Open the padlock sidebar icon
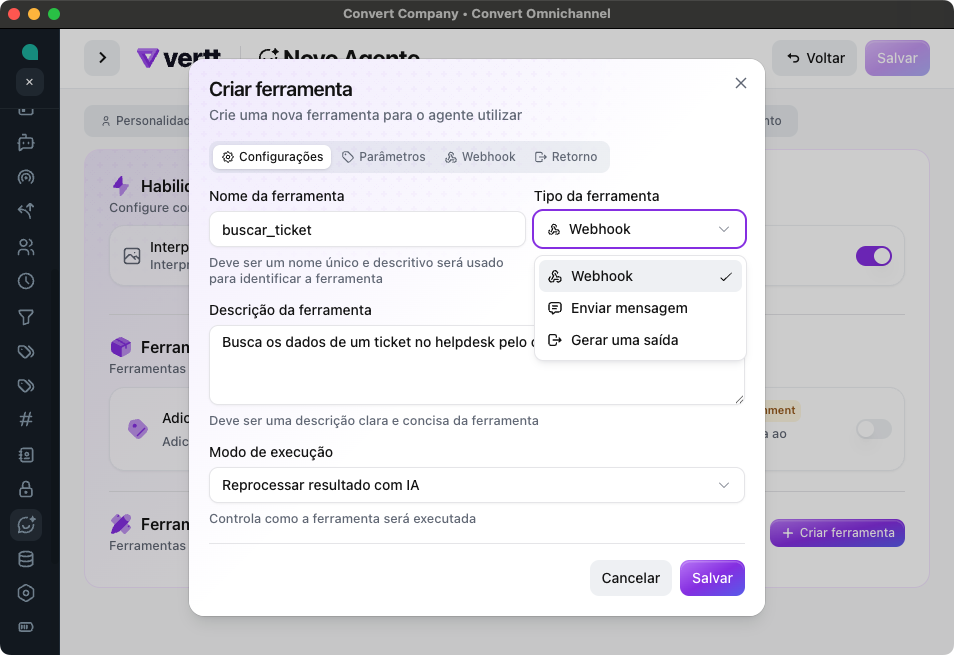 click(26, 489)
